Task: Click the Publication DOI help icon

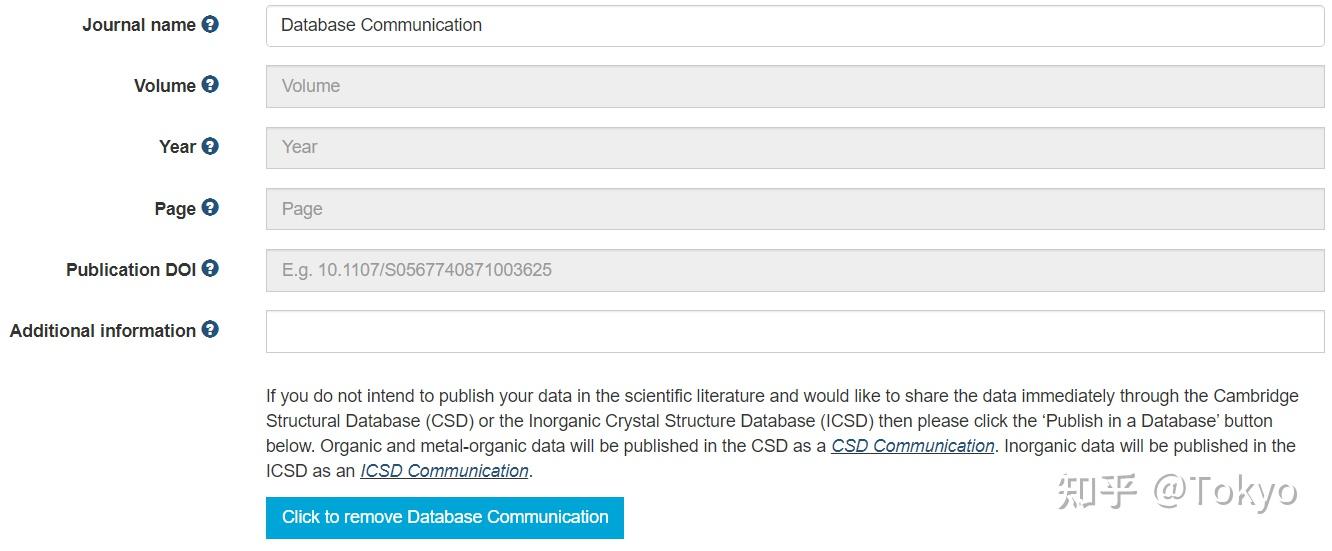Action: [210, 269]
